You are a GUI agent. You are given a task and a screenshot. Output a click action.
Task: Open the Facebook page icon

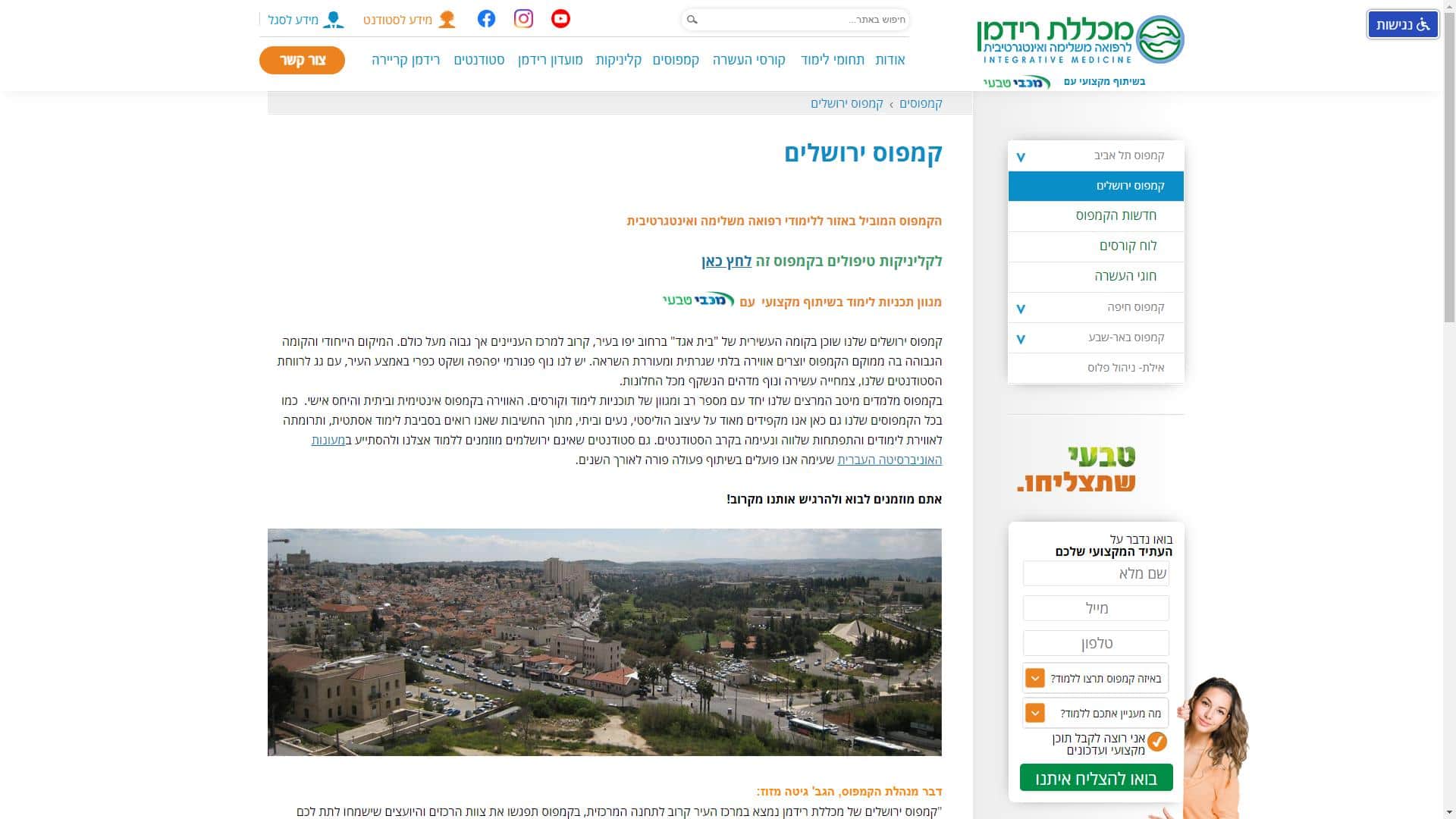[486, 19]
